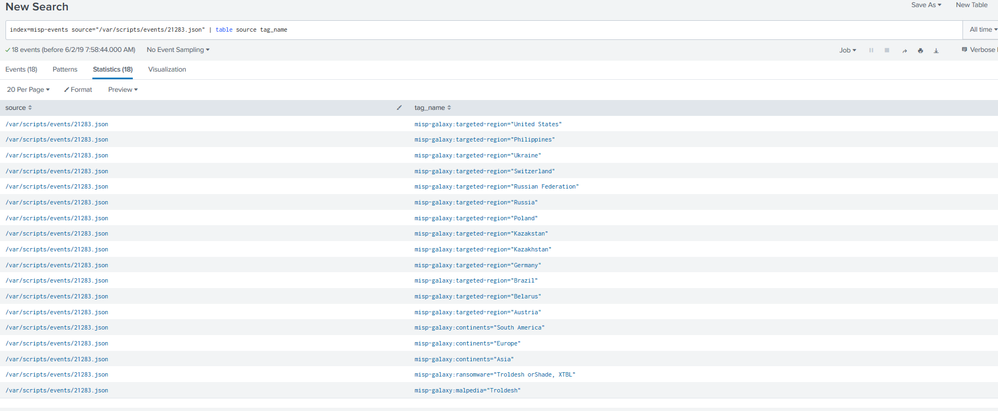Expand the No Event Sampling dropdown
The width and height of the screenshot is (998, 411).
178,50
